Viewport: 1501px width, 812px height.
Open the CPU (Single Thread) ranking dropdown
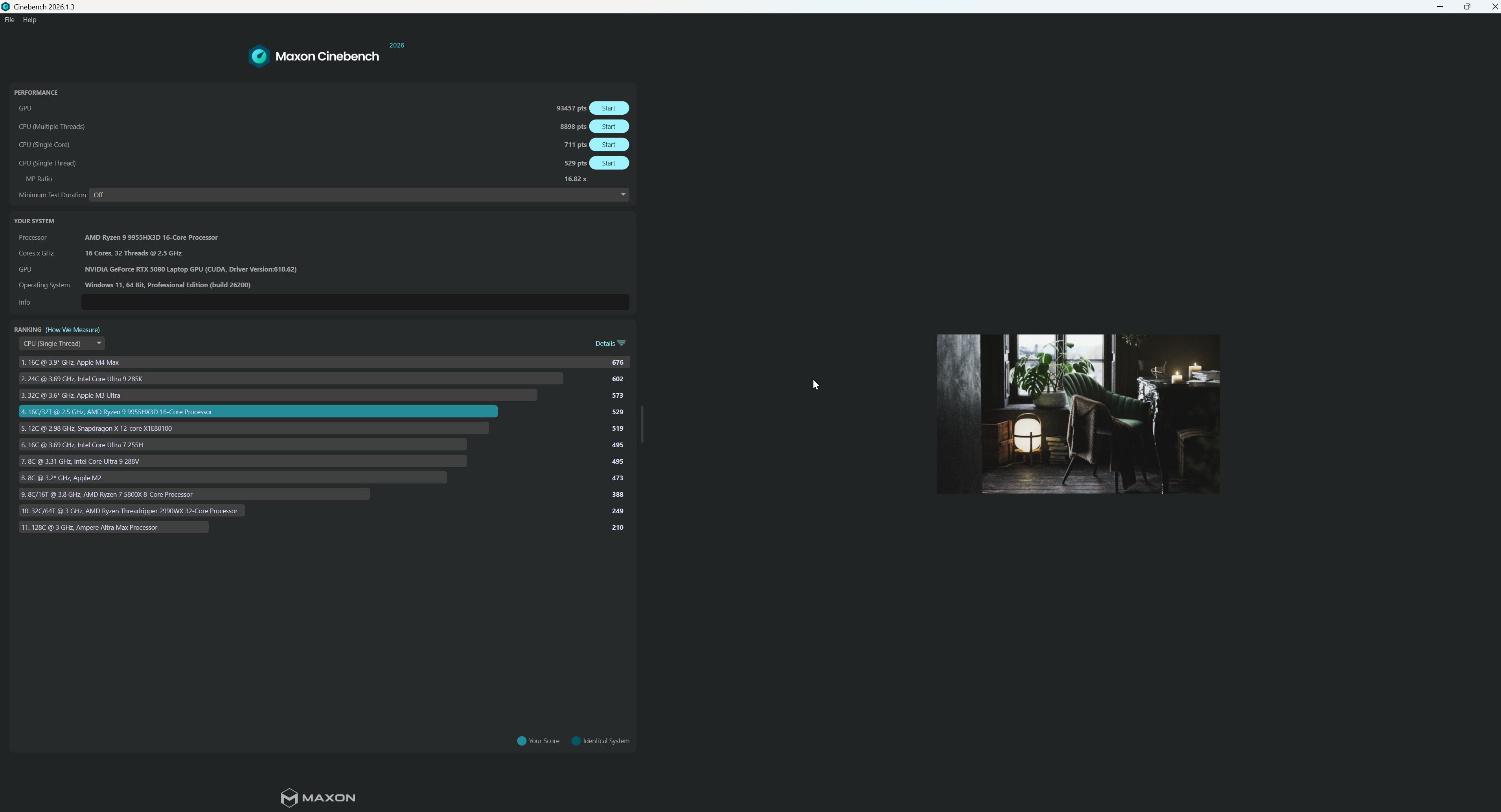(x=61, y=344)
